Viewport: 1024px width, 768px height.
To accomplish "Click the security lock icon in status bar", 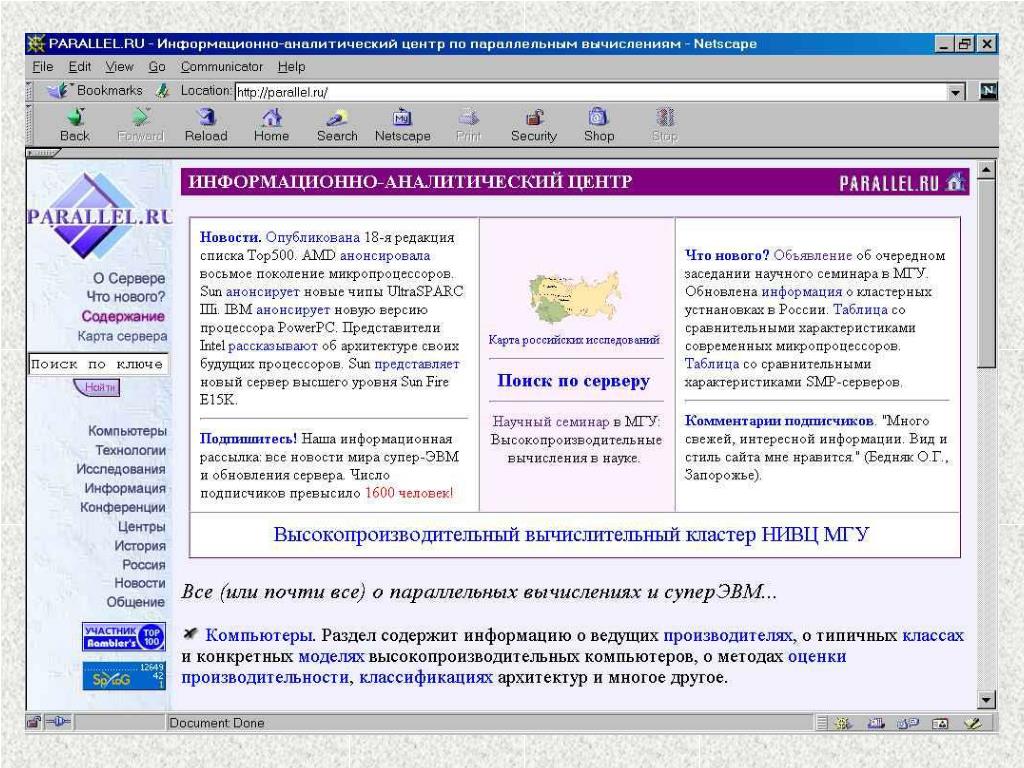I will (x=34, y=722).
